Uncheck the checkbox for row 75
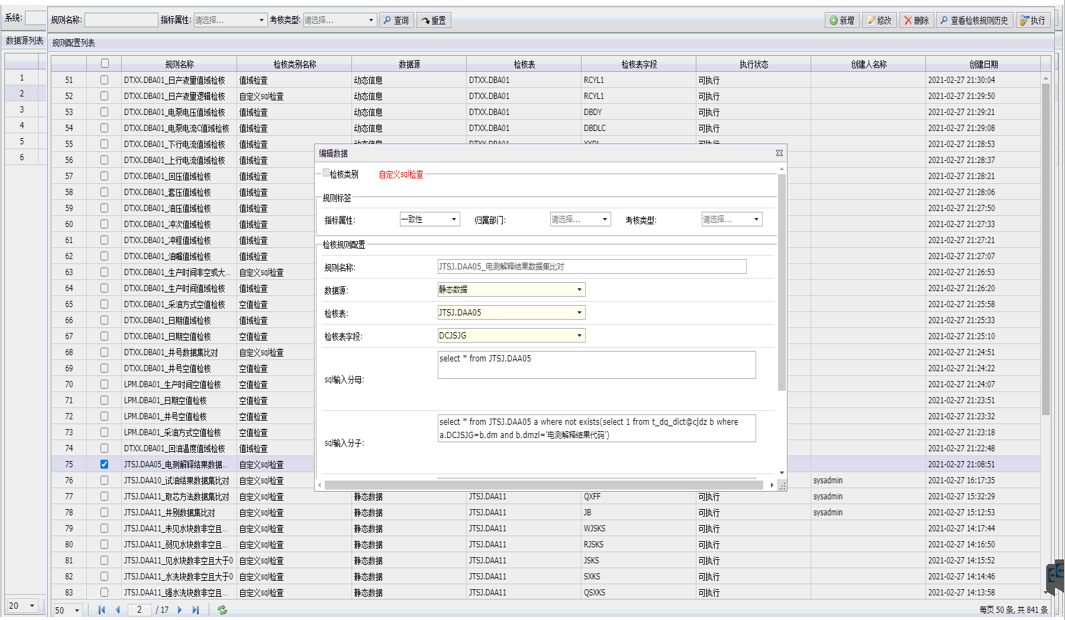 click(104, 464)
